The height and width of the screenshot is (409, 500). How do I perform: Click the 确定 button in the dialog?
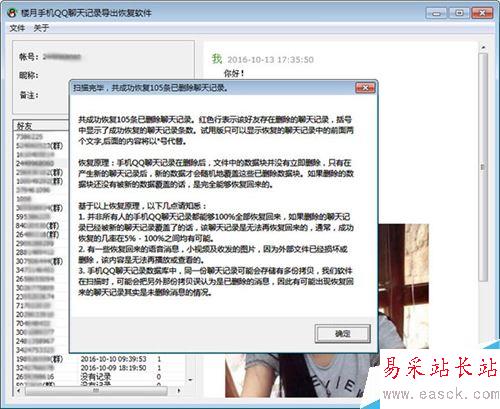(x=342, y=334)
